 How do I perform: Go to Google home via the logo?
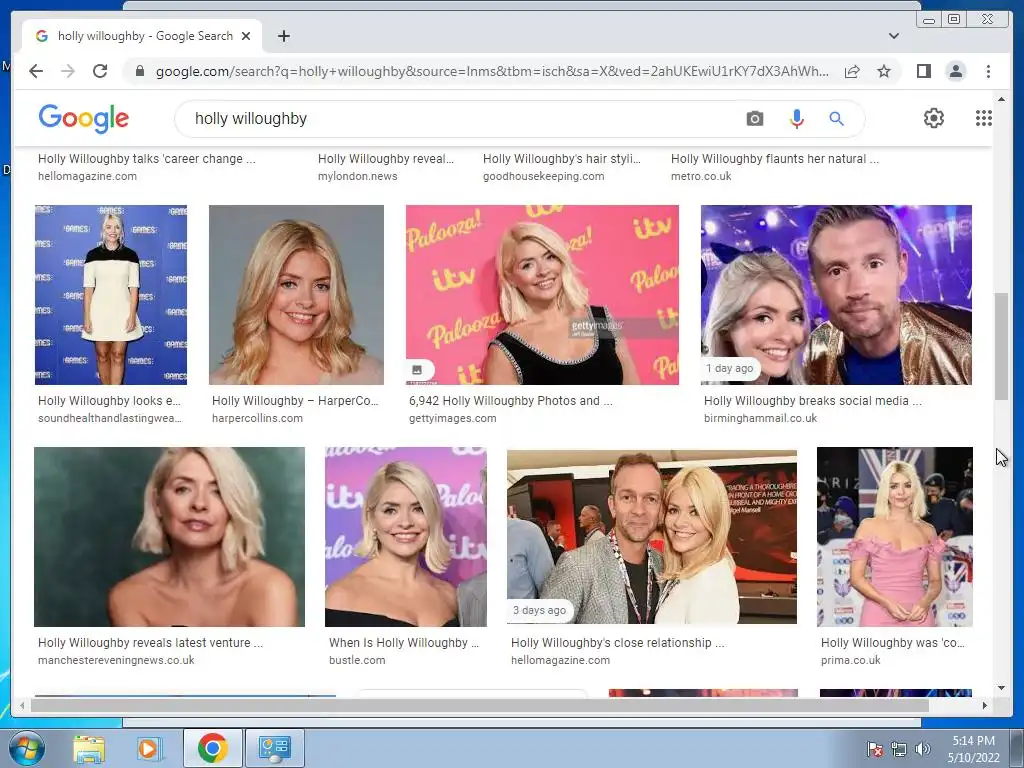(84, 118)
